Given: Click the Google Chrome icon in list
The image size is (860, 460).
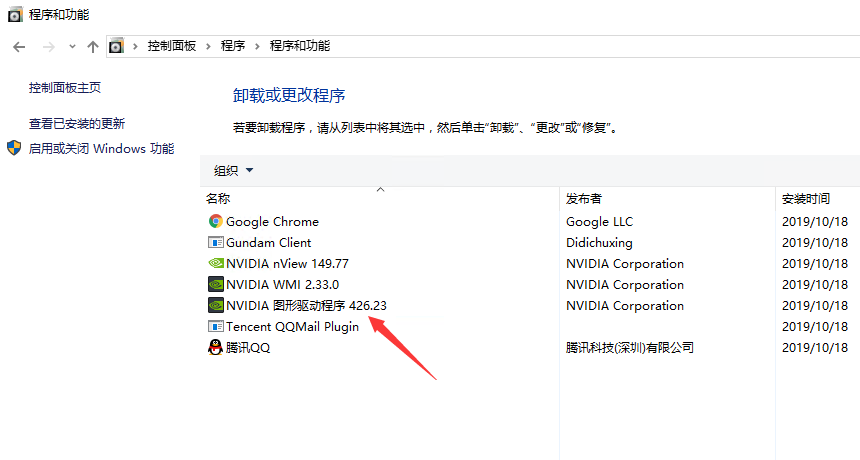Looking at the screenshot, I should pos(216,222).
